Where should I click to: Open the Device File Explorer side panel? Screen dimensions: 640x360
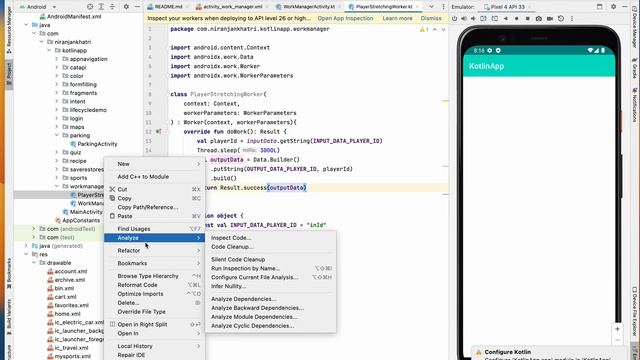click(635, 310)
